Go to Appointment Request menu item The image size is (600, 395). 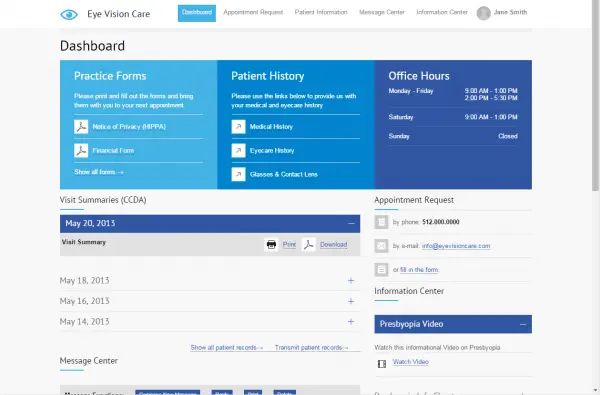(253, 12)
